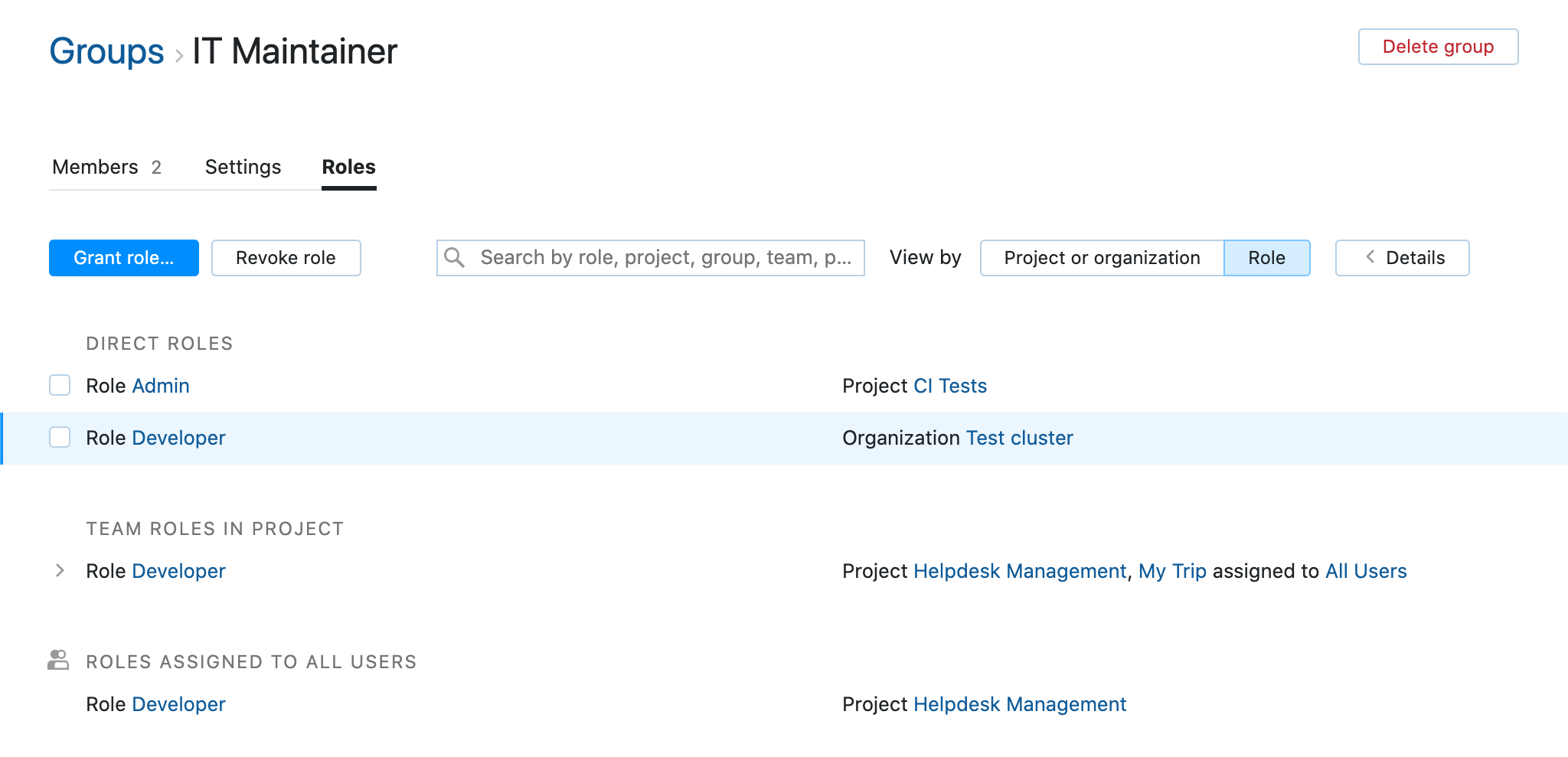Focus the role search field
This screenshot has width=1568, height=757.
pos(665,258)
